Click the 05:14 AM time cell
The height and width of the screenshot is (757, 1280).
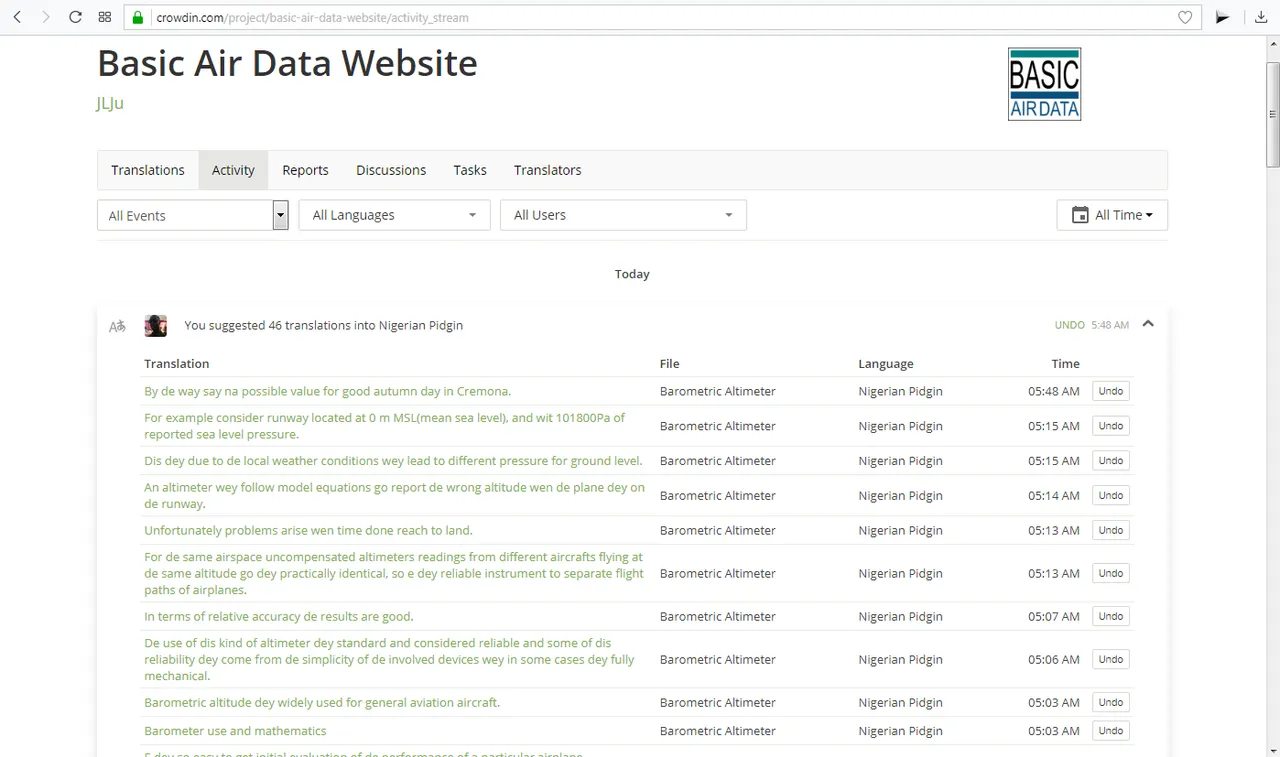(x=1054, y=496)
